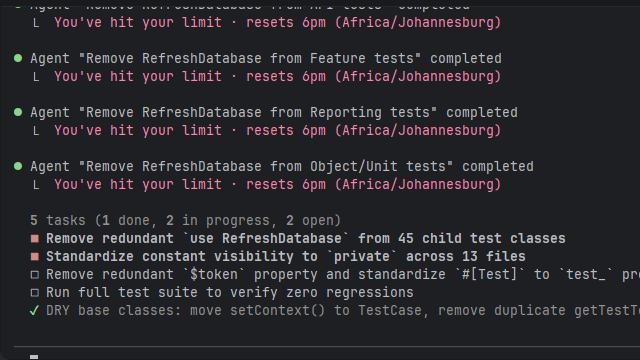Click the '5 tasks (1 done, 2 in progress, 2 open)' summary
This screenshot has height=360, width=640.
185,220
